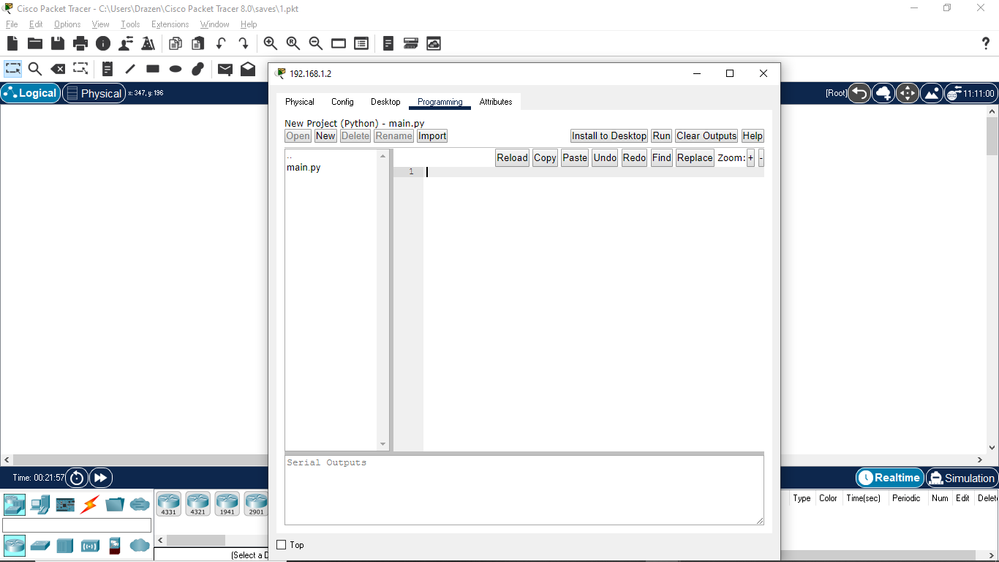Select Connections lightning bolt category

pyautogui.click(x=90, y=505)
